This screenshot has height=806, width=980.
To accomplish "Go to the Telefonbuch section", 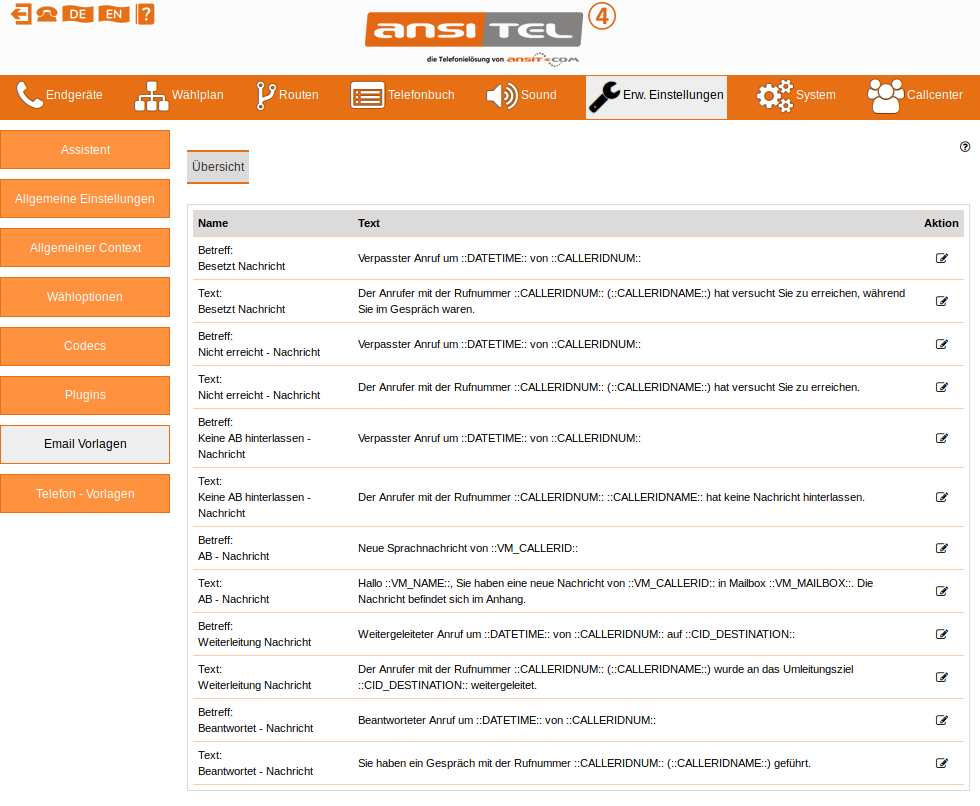I will (x=403, y=96).
